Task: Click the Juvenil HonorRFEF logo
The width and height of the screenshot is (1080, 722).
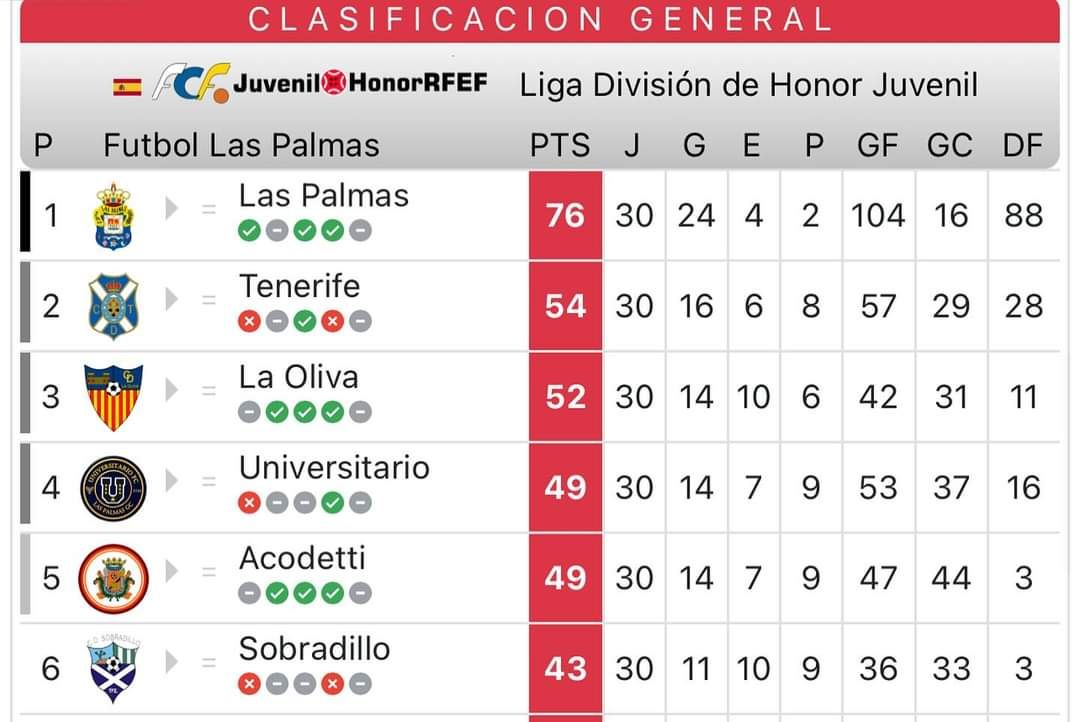Action: pos(360,83)
